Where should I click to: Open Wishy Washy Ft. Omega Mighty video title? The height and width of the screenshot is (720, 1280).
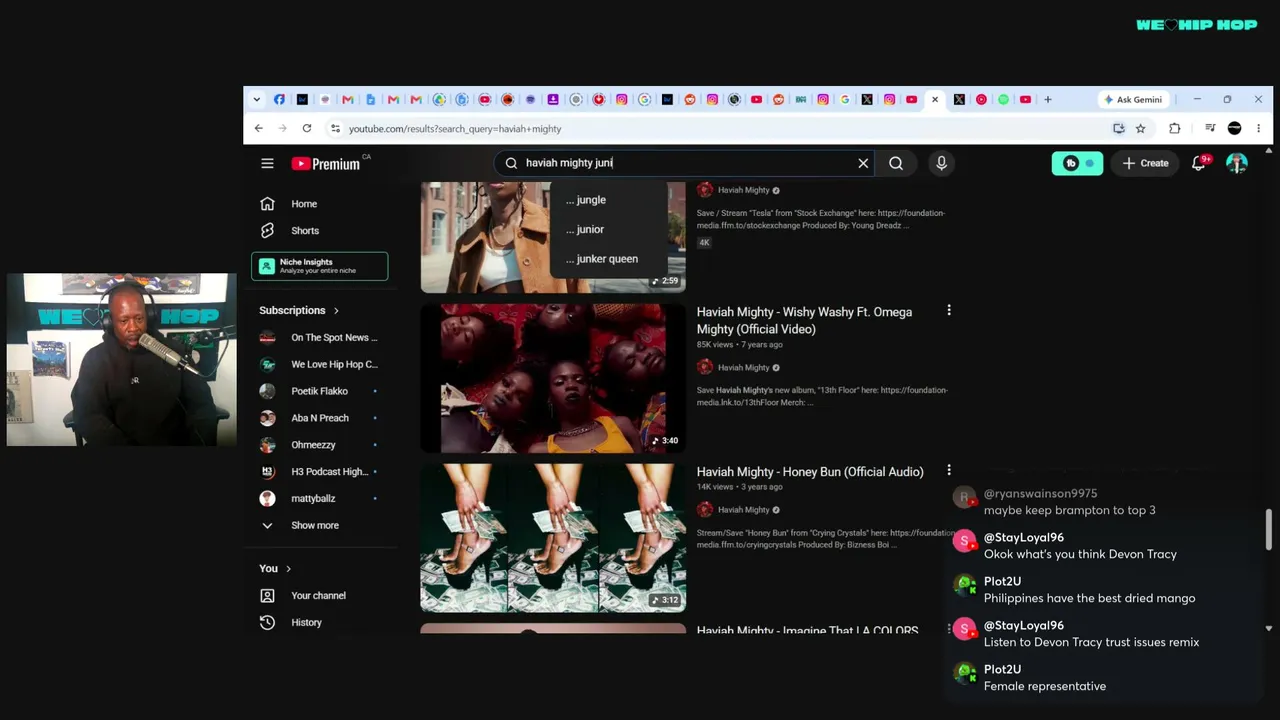point(804,320)
